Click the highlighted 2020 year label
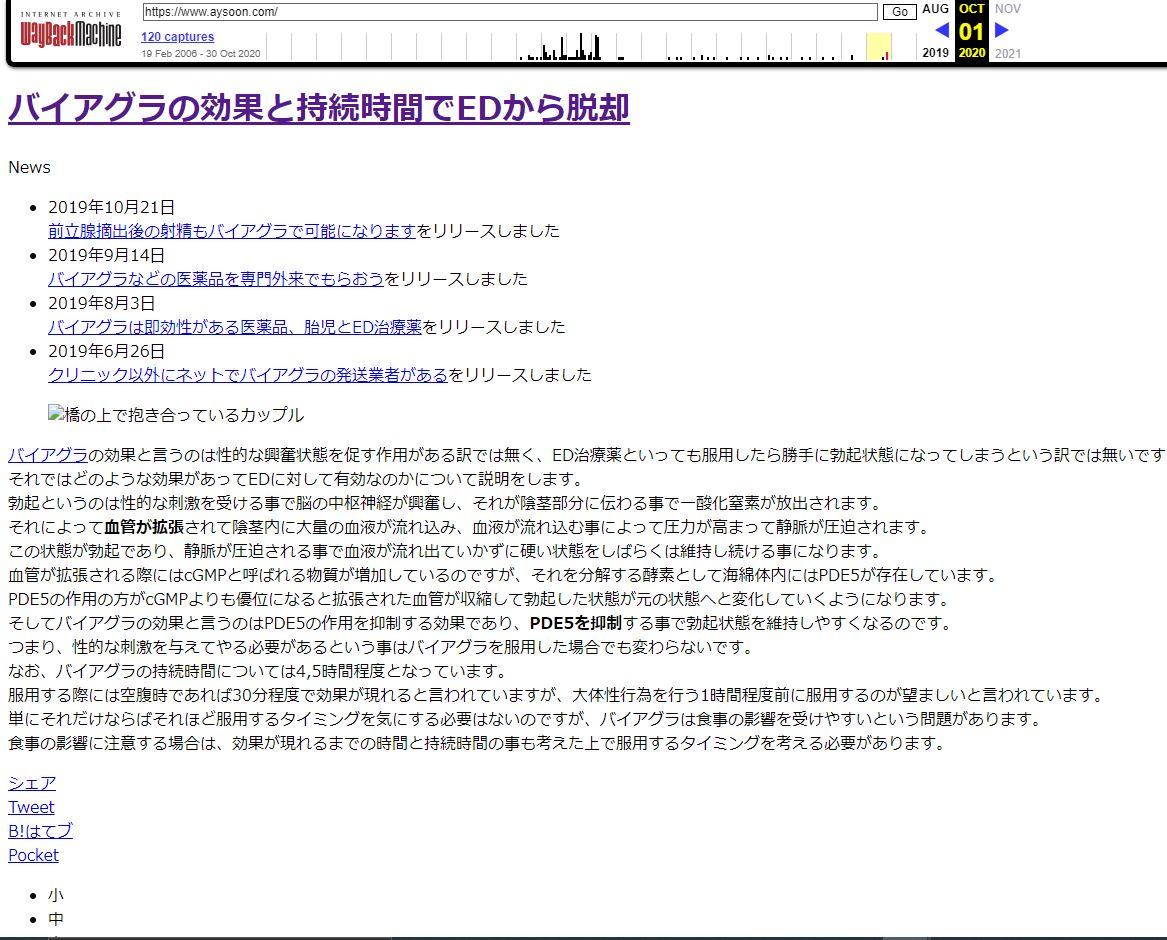 (x=972, y=53)
